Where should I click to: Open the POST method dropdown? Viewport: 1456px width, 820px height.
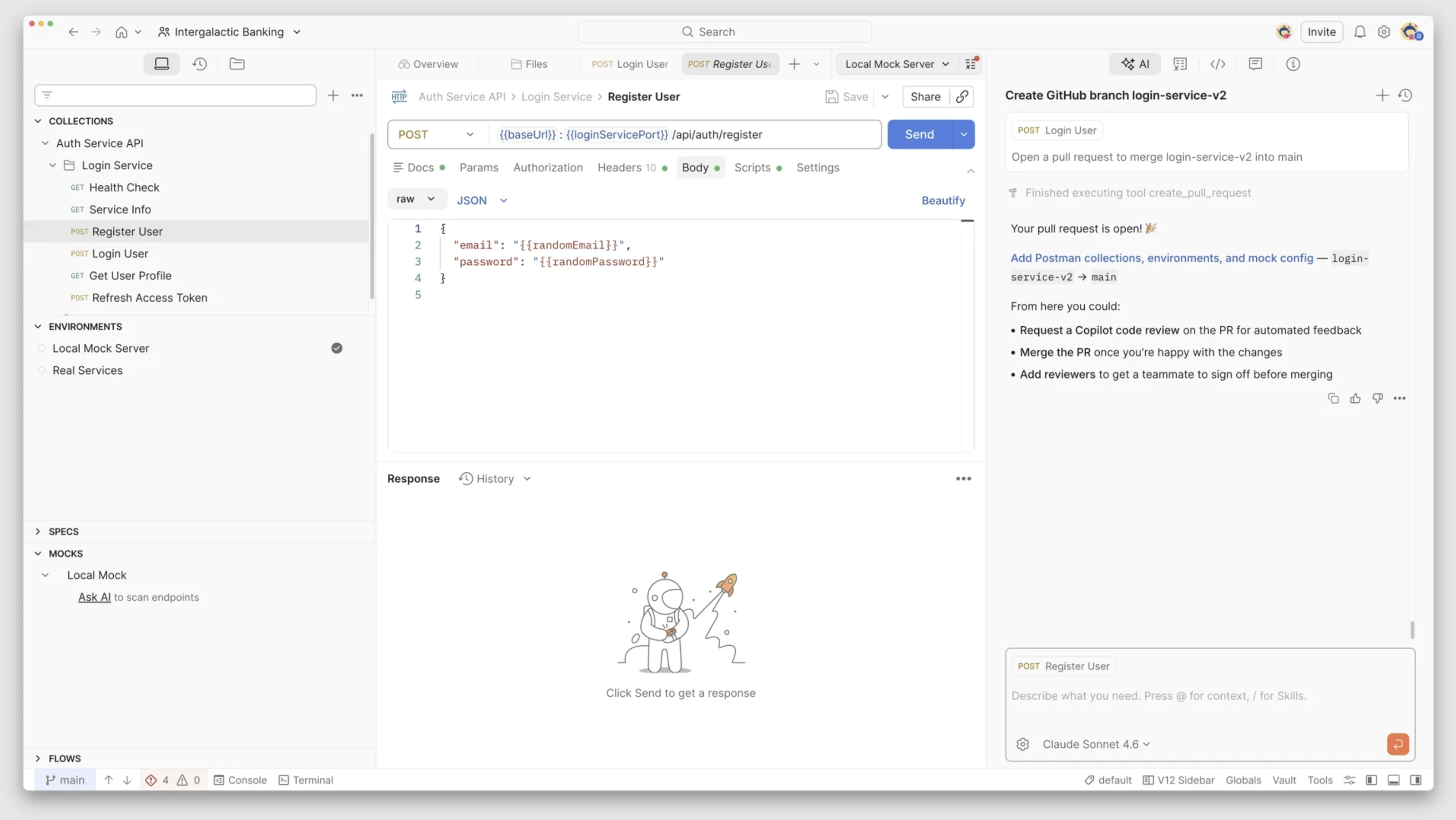[x=436, y=135]
